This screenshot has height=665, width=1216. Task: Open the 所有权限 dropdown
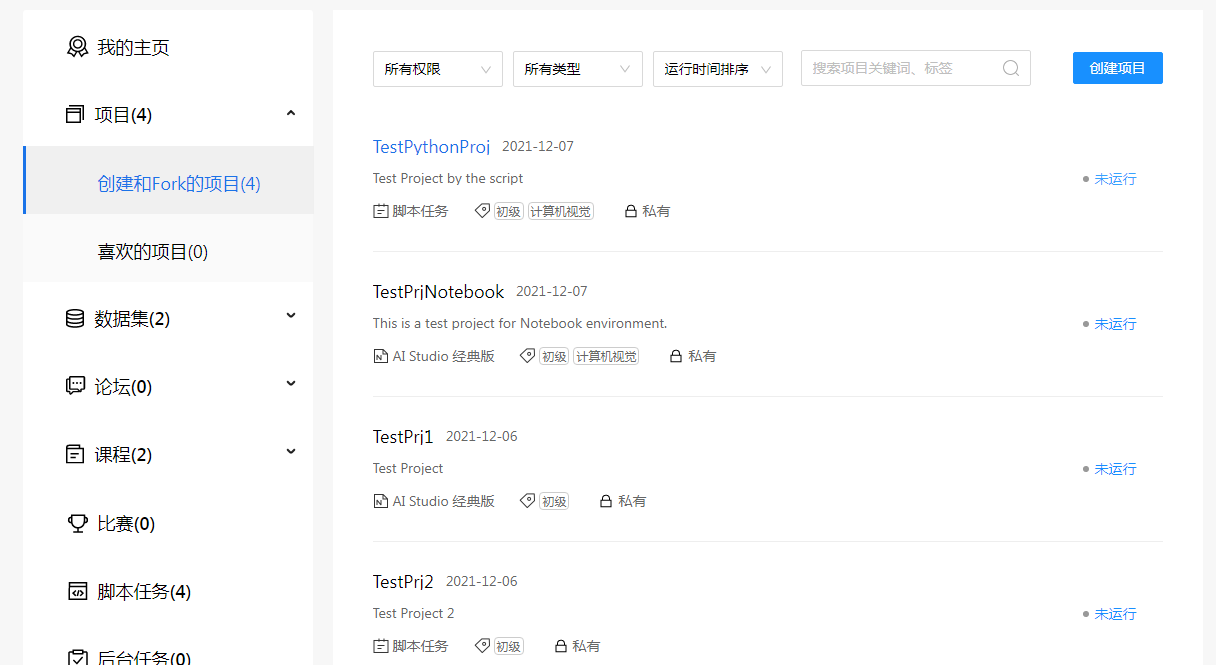coord(438,69)
